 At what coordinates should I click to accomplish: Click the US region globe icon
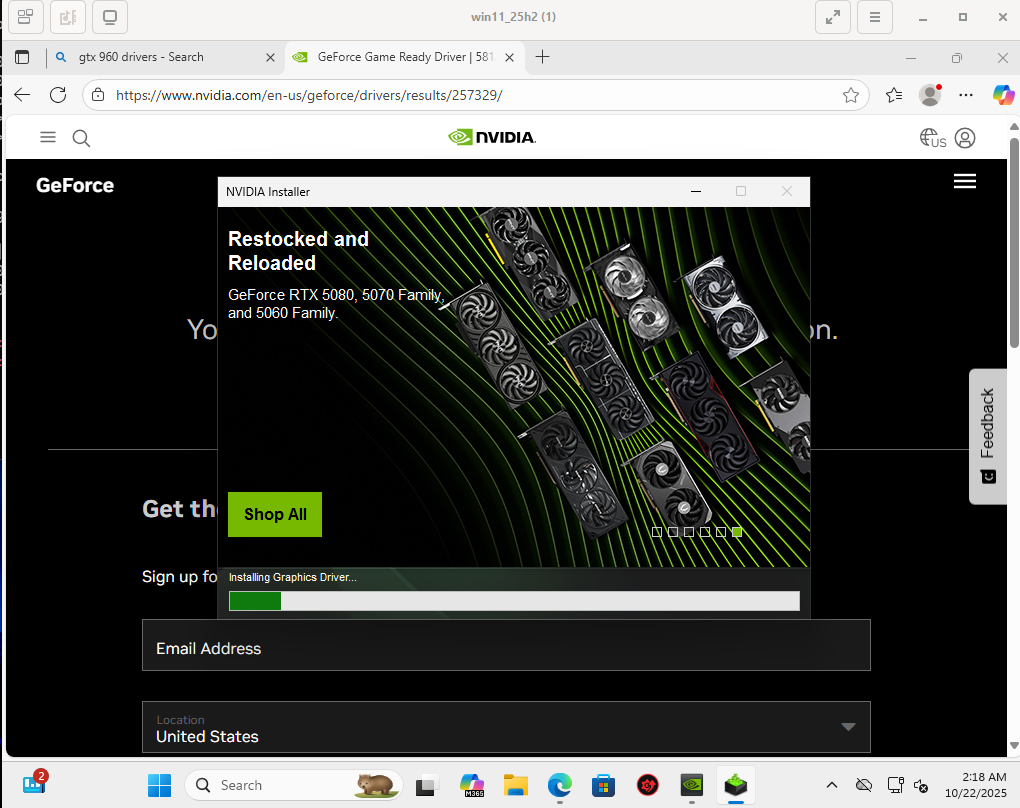(932, 138)
